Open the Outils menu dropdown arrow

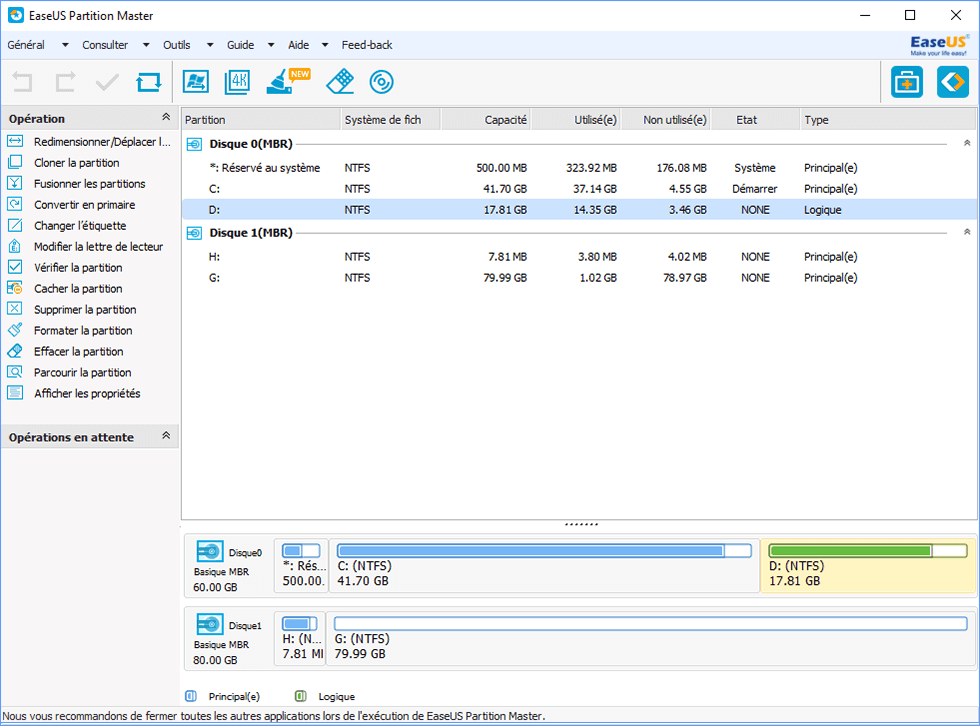click(x=210, y=45)
